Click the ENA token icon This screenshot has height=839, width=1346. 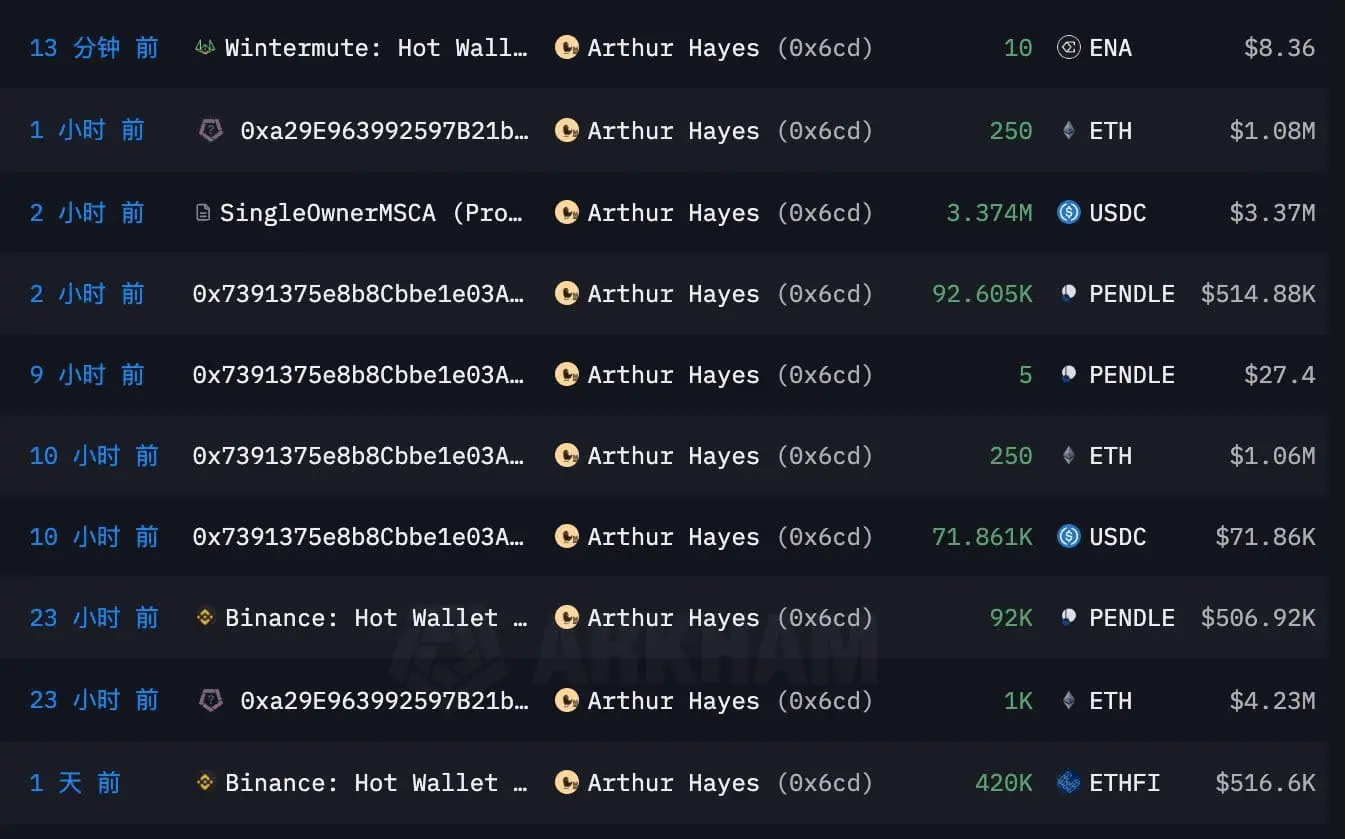pos(1068,48)
